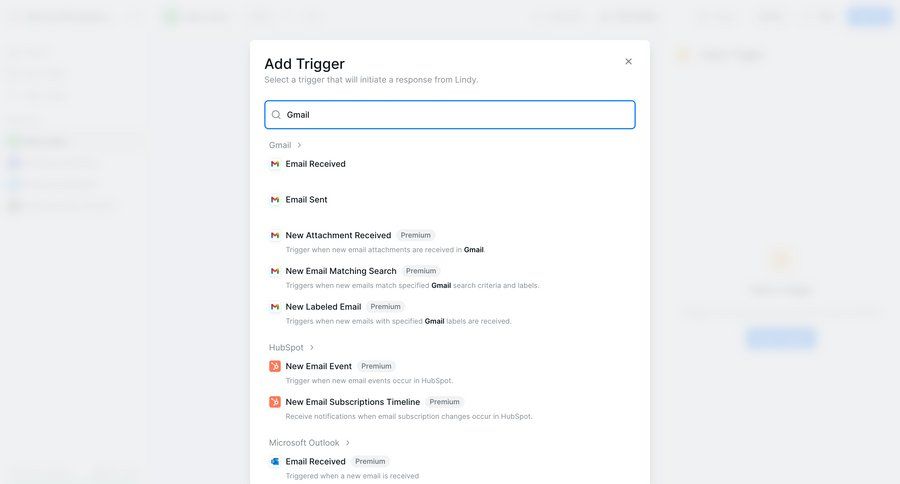This screenshot has height=484, width=900.
Task: Expand the Microsoft Outlook category chevron
Action: point(348,443)
